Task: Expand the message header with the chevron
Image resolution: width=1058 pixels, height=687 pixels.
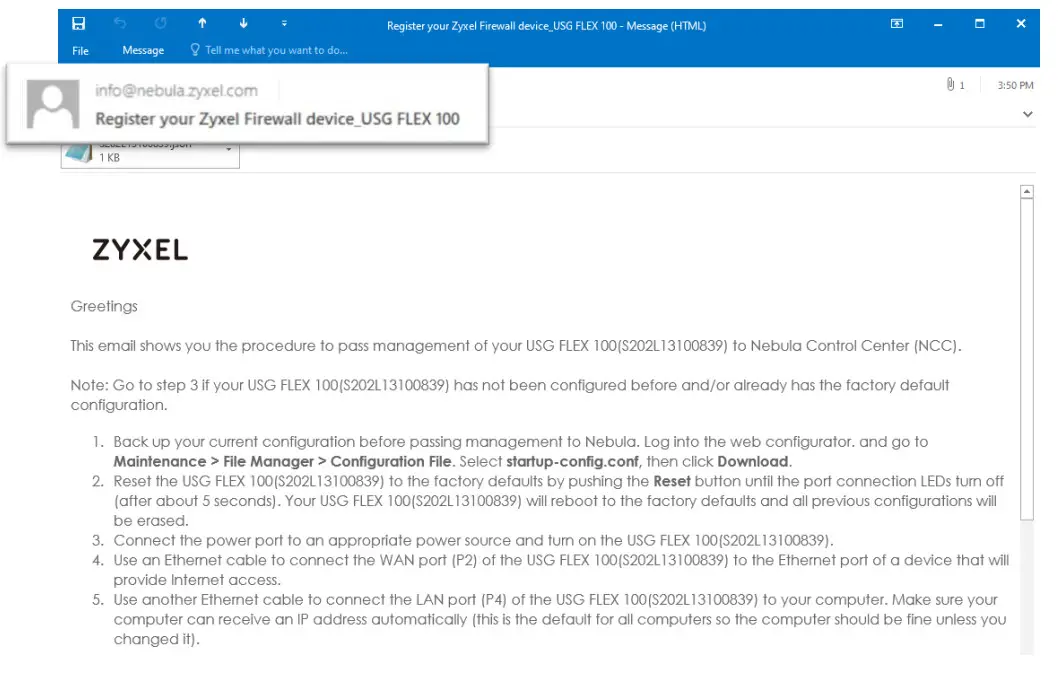Action: click(x=1027, y=114)
